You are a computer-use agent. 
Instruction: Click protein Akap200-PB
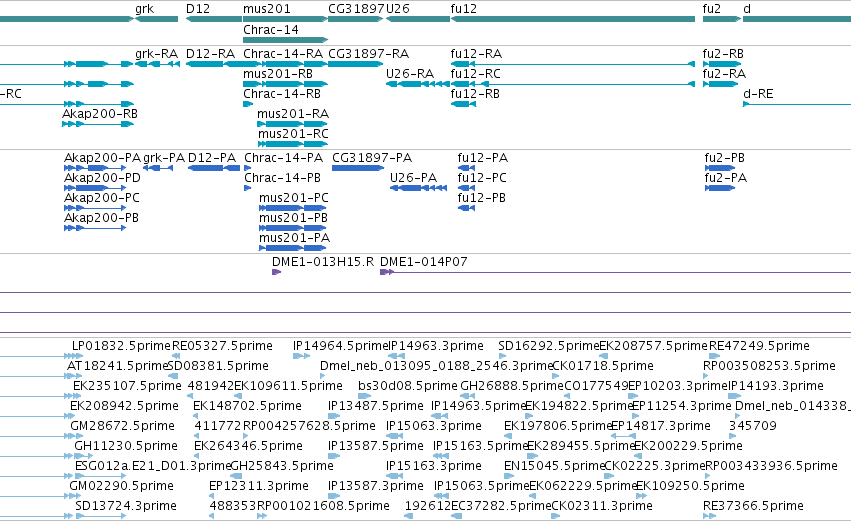101,218
